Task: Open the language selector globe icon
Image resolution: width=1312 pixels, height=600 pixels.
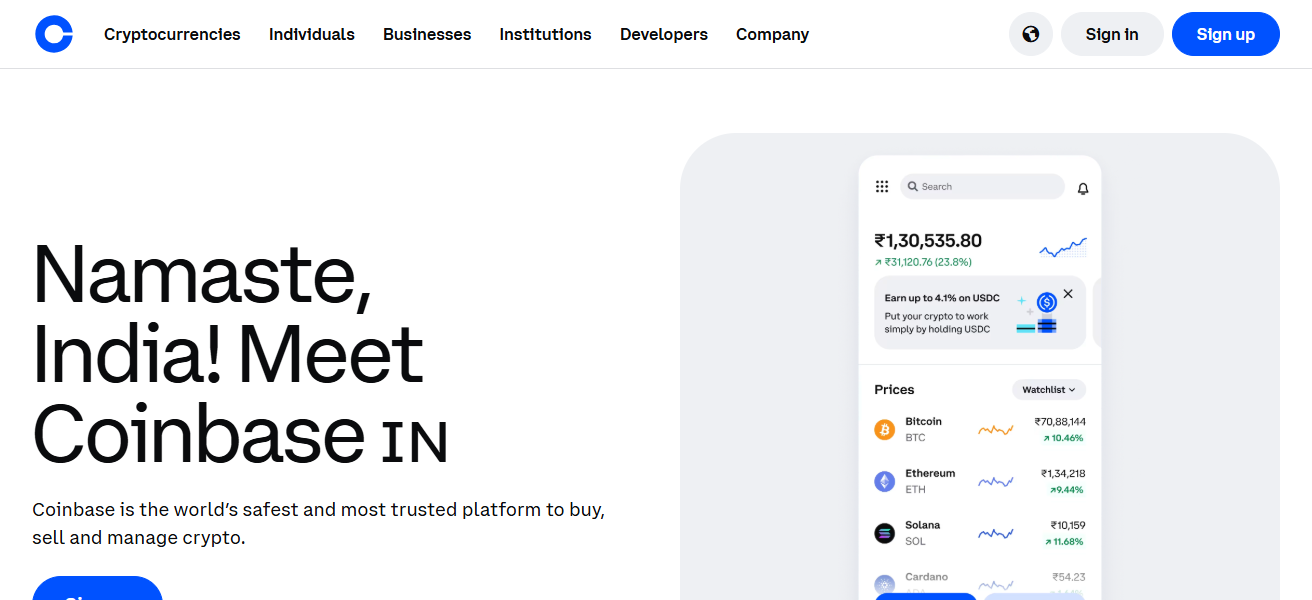Action: pos(1031,33)
